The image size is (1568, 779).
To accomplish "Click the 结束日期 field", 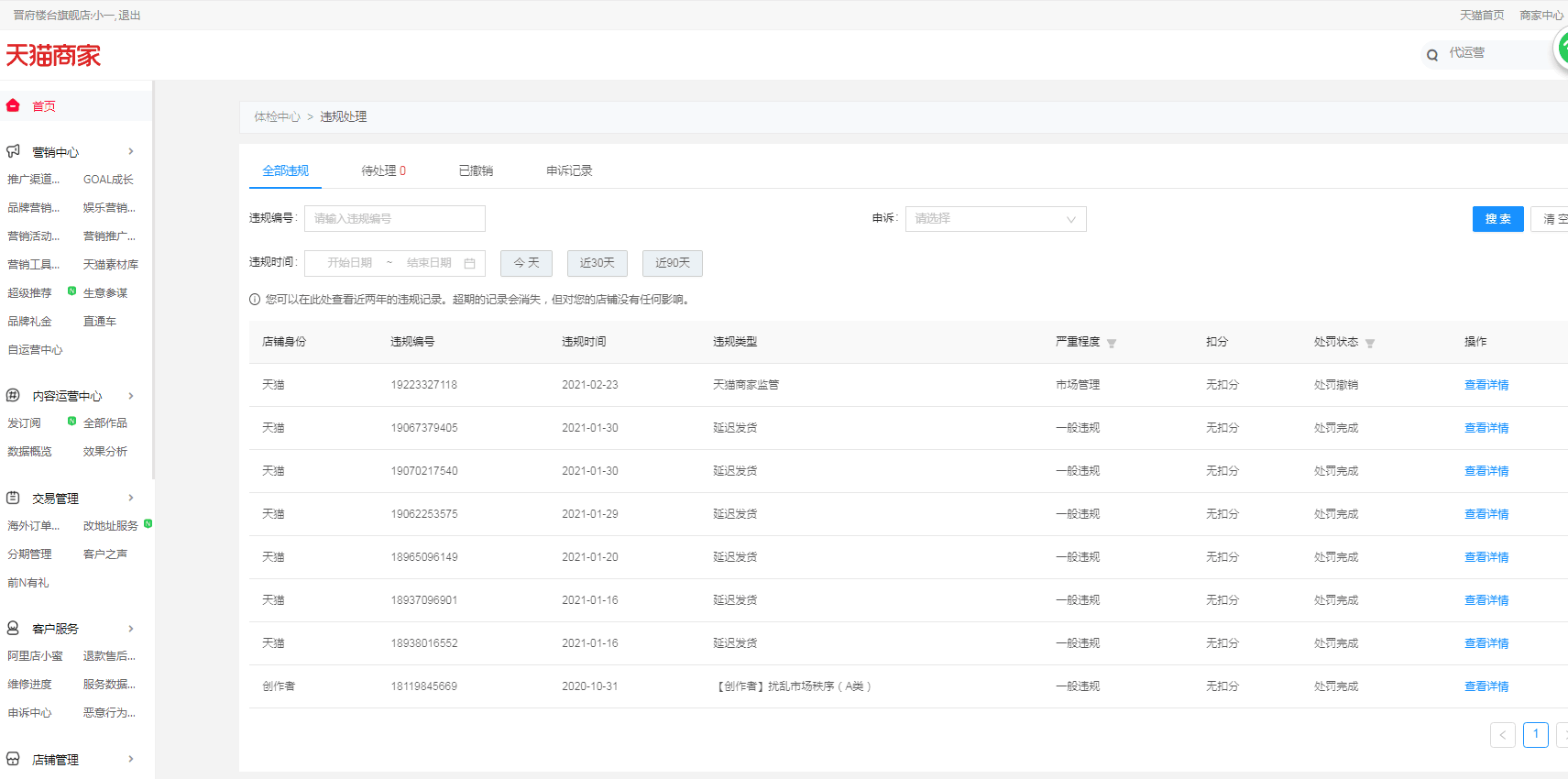I will [x=429, y=263].
